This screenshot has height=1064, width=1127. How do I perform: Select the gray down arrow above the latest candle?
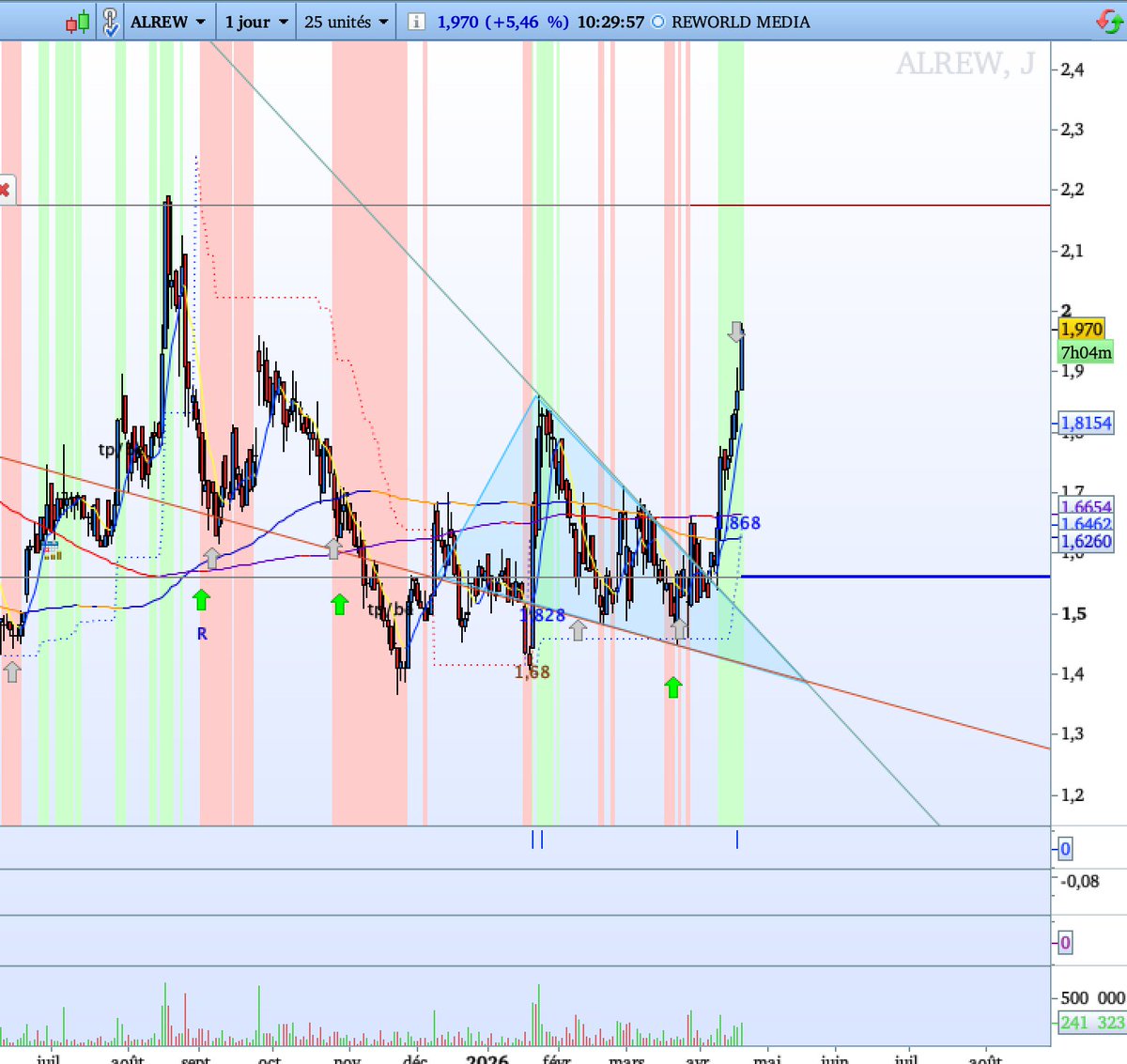[735, 330]
